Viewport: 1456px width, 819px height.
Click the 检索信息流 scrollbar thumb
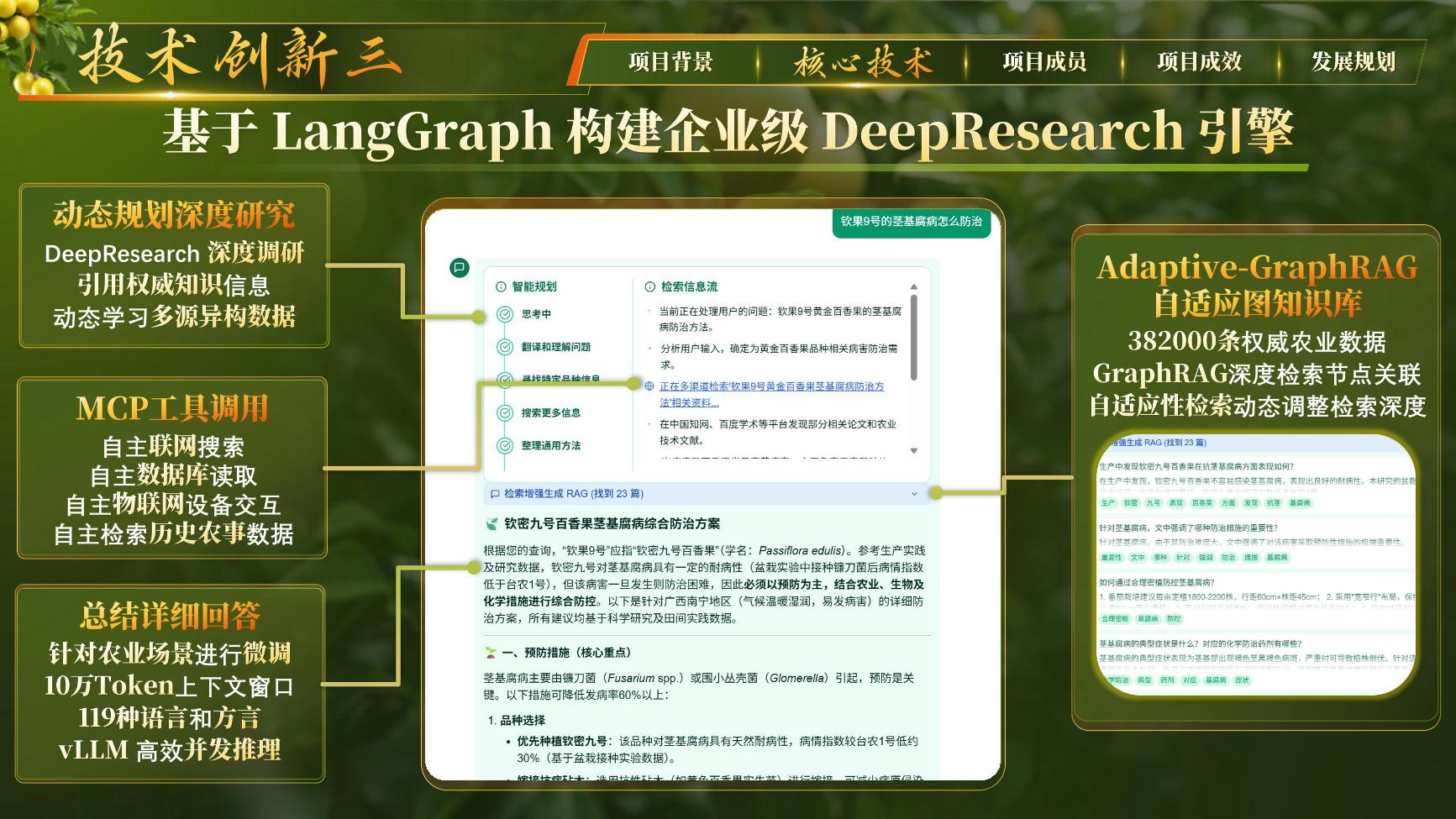click(x=914, y=336)
